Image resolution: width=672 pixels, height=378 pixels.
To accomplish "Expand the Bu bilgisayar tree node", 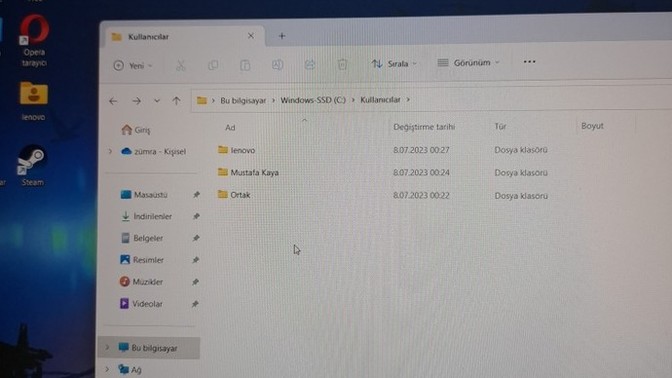I will 108,348.
